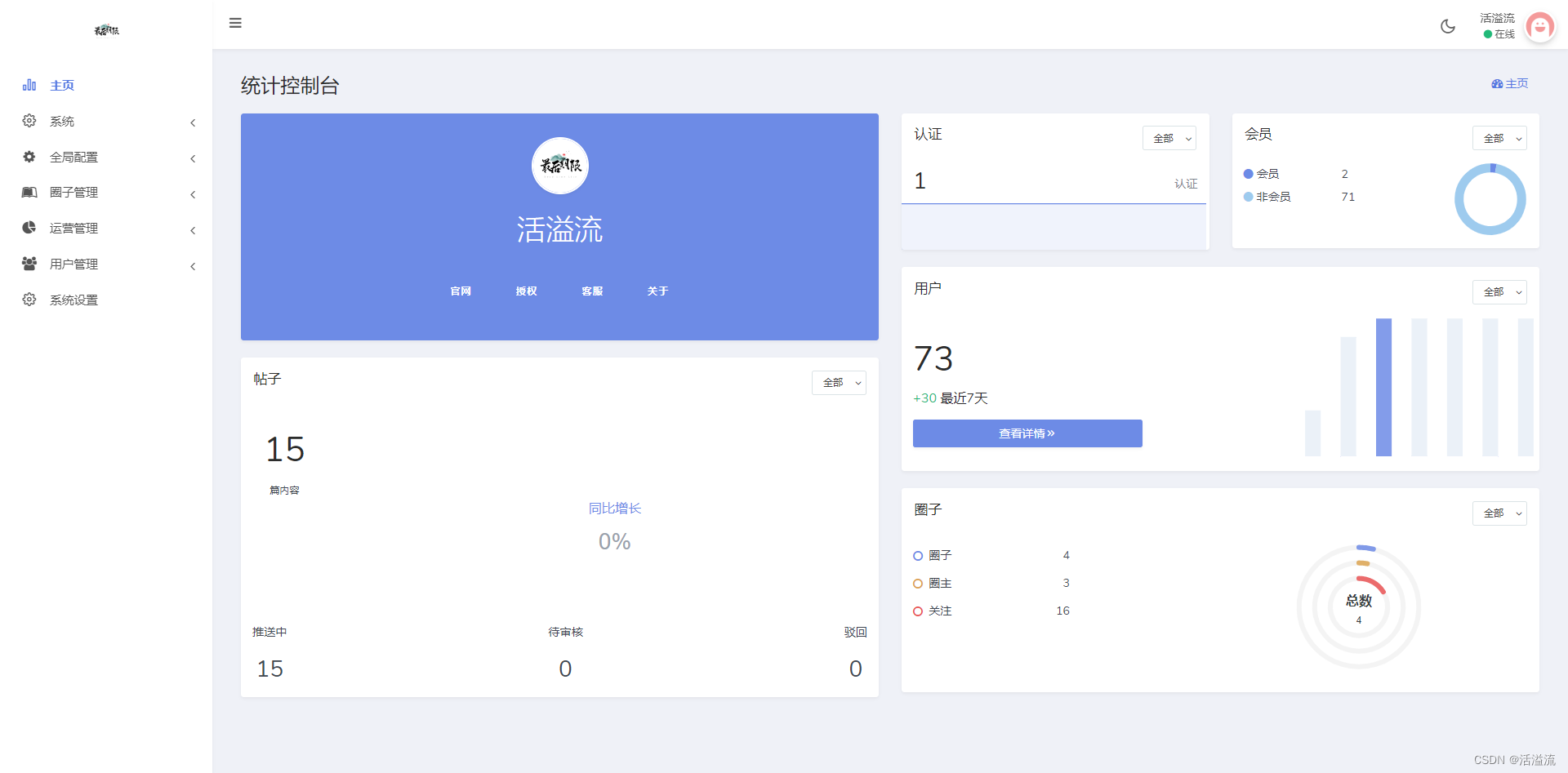Viewport: 1568px width, 773px height.
Task: Click the 同比增长 label
Action: [x=615, y=509]
